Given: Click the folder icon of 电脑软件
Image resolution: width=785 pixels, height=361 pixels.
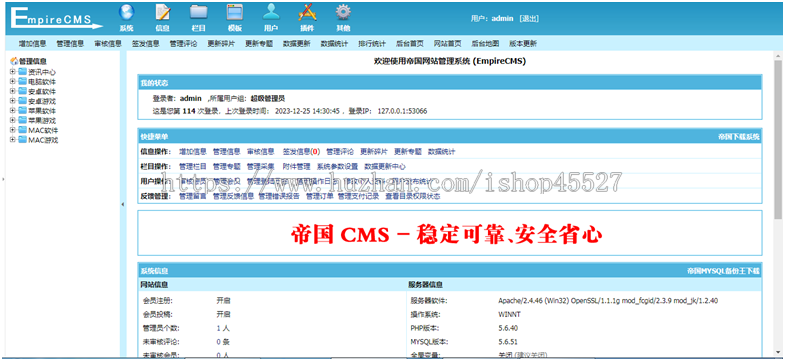Looking at the screenshot, I should pyautogui.click(x=23, y=81).
